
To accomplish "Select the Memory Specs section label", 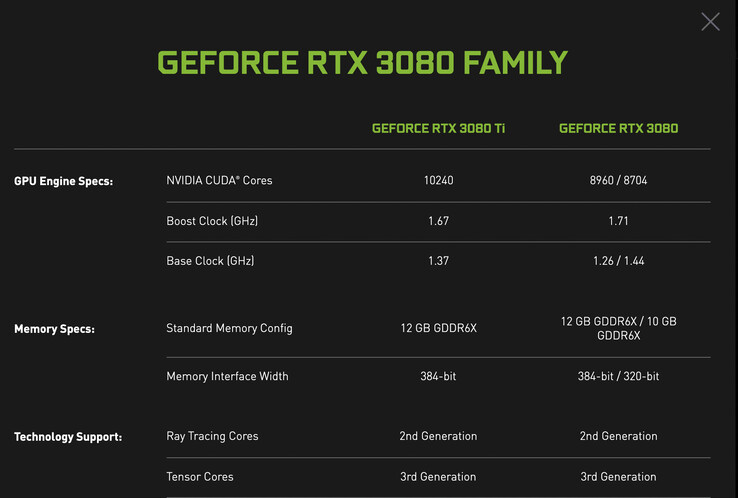I will 54,328.
